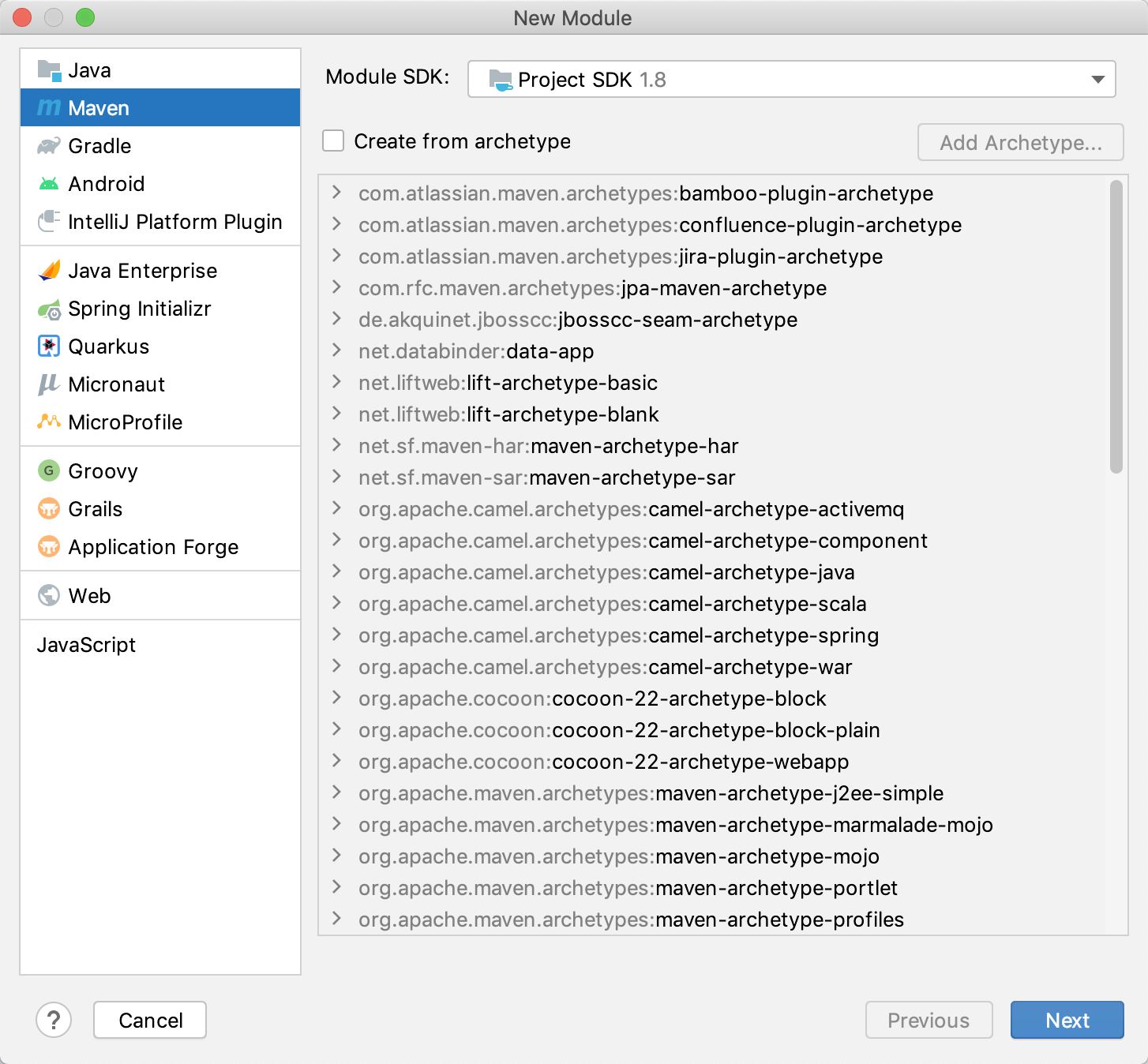This screenshot has width=1148, height=1064.
Task: Click the Grails icon
Action: tap(49, 508)
